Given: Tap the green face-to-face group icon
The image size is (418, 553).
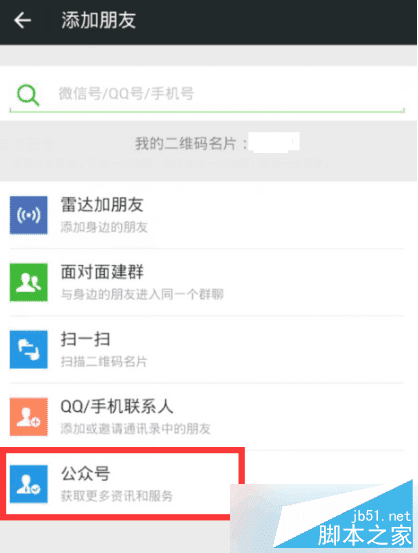Looking at the screenshot, I should [x=29, y=282].
